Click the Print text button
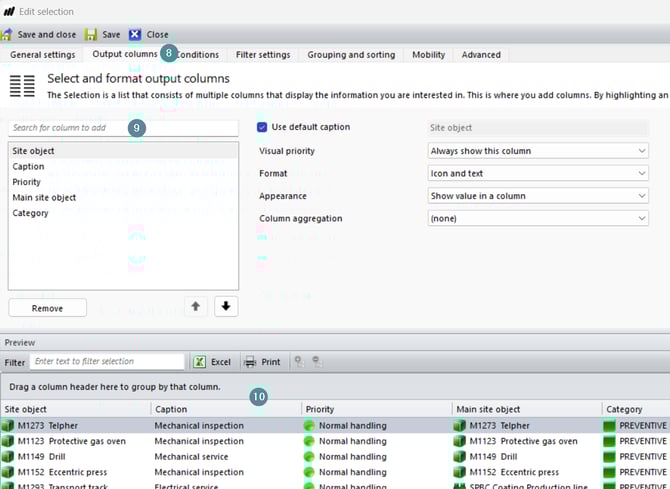 point(271,362)
